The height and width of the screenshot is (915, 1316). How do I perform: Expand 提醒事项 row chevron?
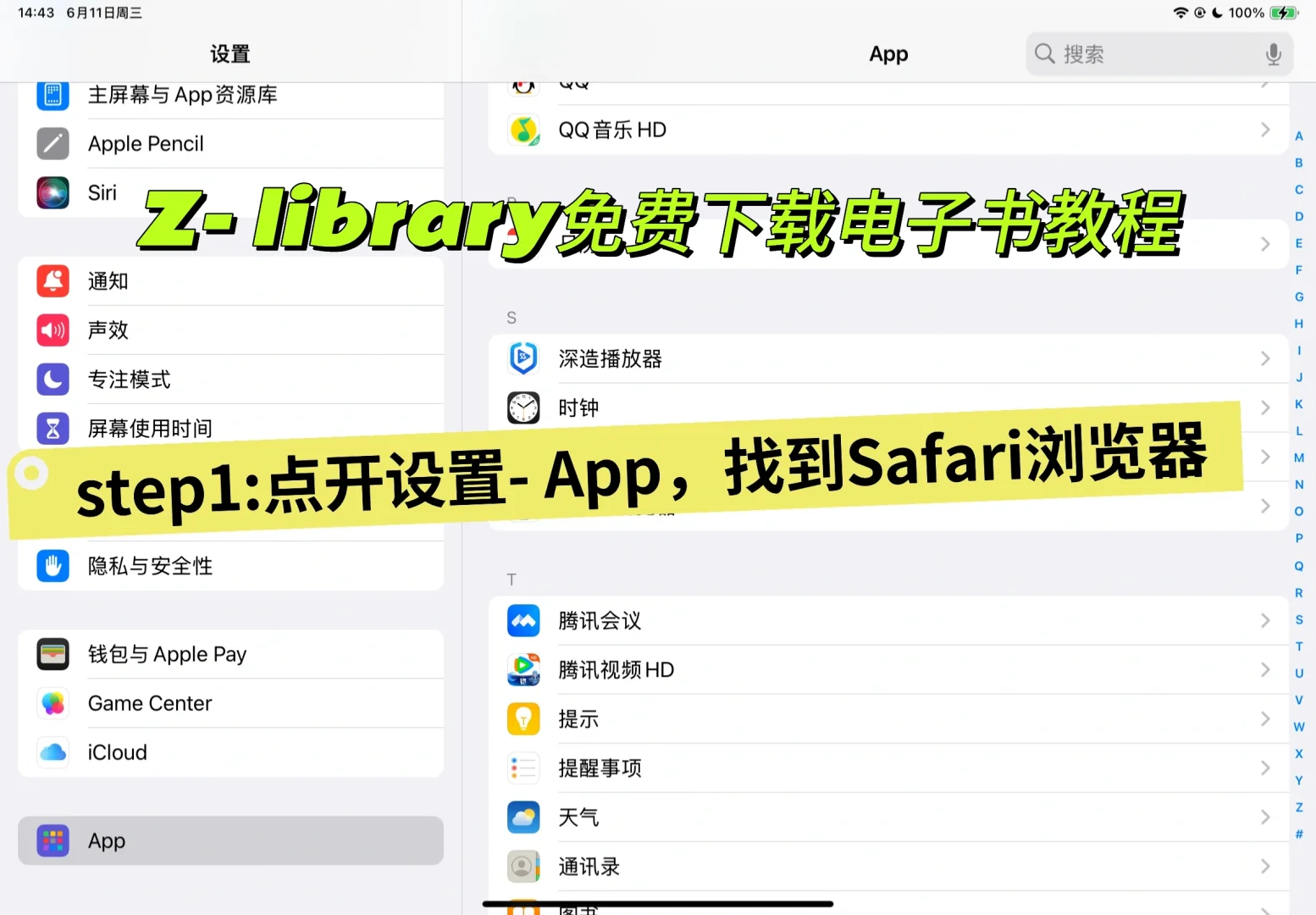coord(1265,768)
